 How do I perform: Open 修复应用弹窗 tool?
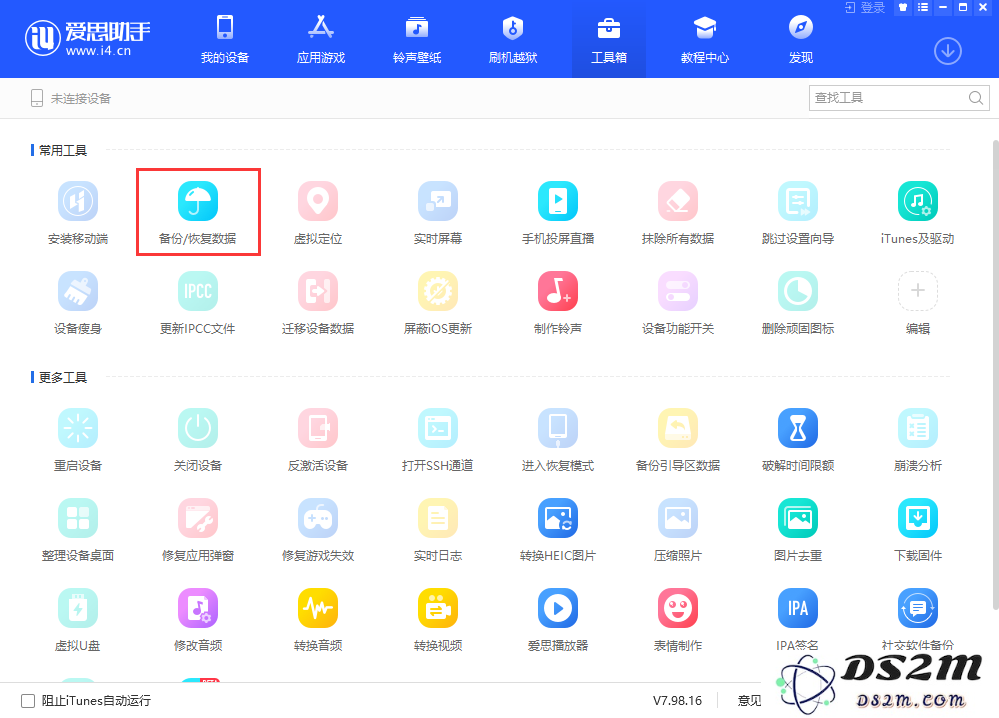click(198, 530)
